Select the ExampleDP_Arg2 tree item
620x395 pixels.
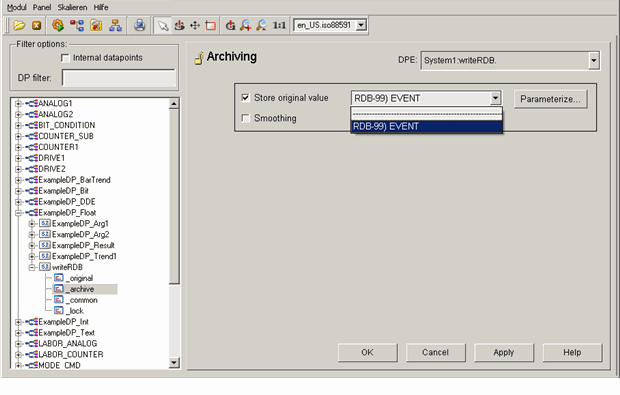pos(81,234)
